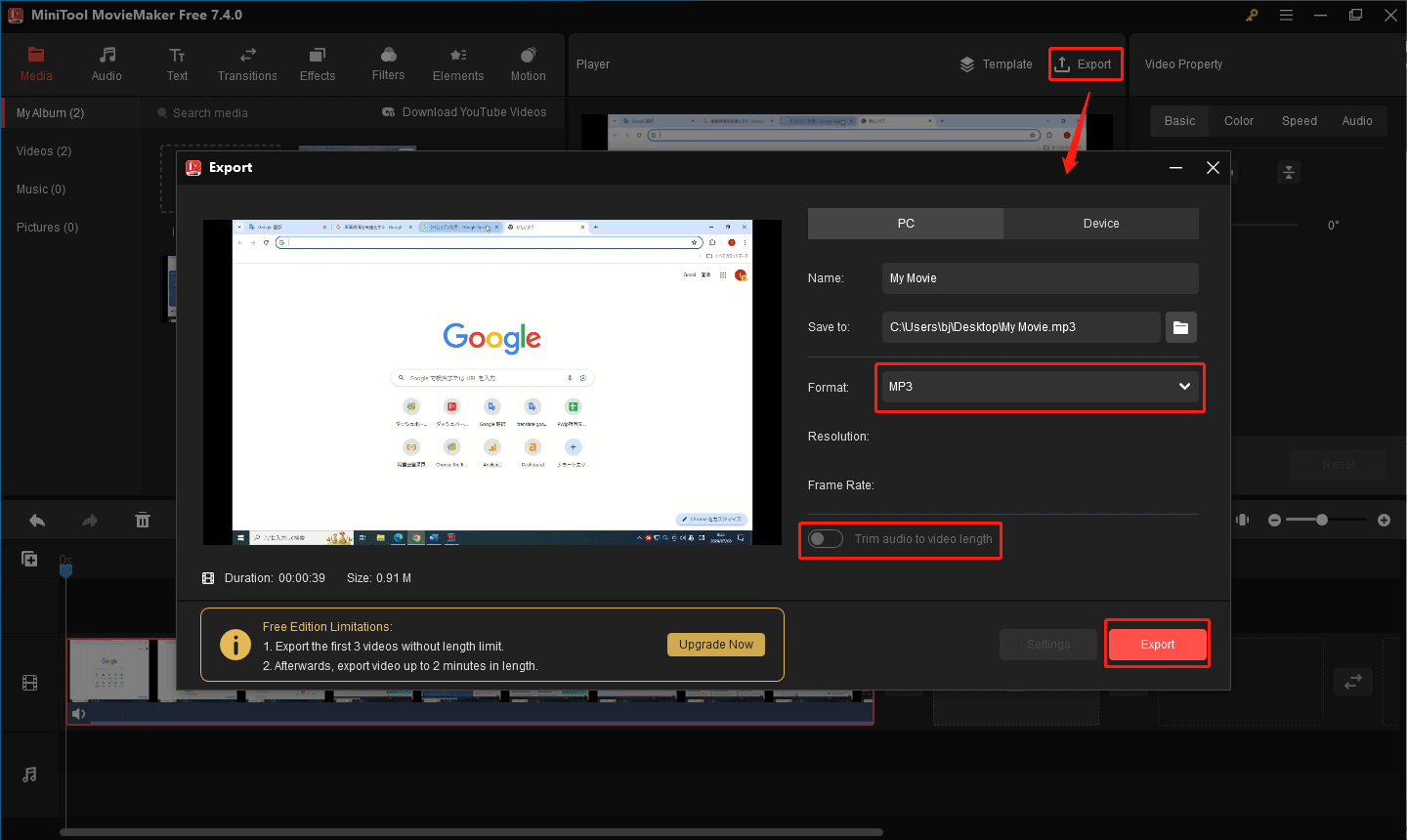Switch to the Basic property tab
This screenshot has width=1407, height=840.
tap(1179, 121)
